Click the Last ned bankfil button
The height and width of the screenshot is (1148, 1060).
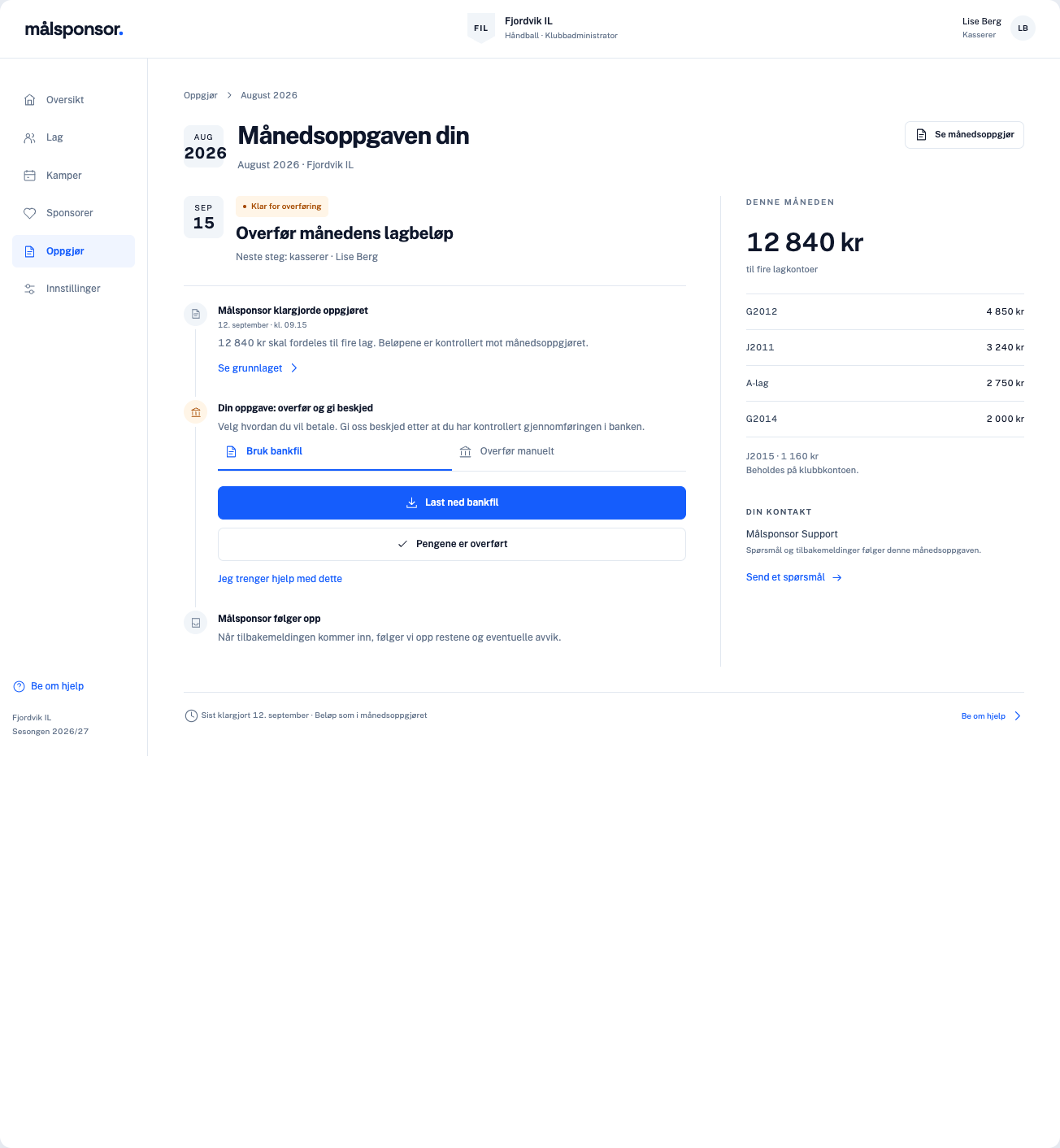tap(452, 502)
